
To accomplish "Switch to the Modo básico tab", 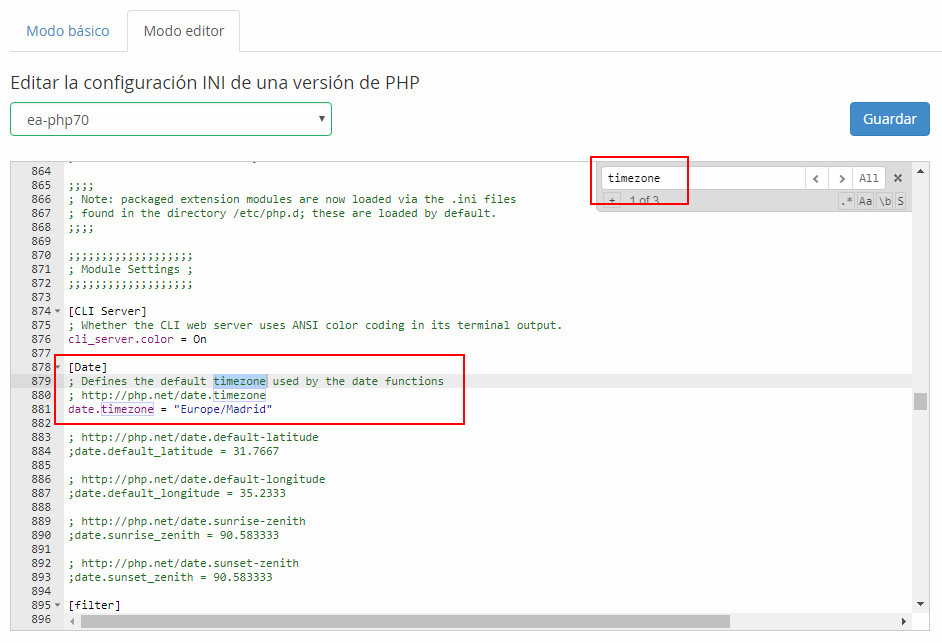I will pyautogui.click(x=68, y=31).
